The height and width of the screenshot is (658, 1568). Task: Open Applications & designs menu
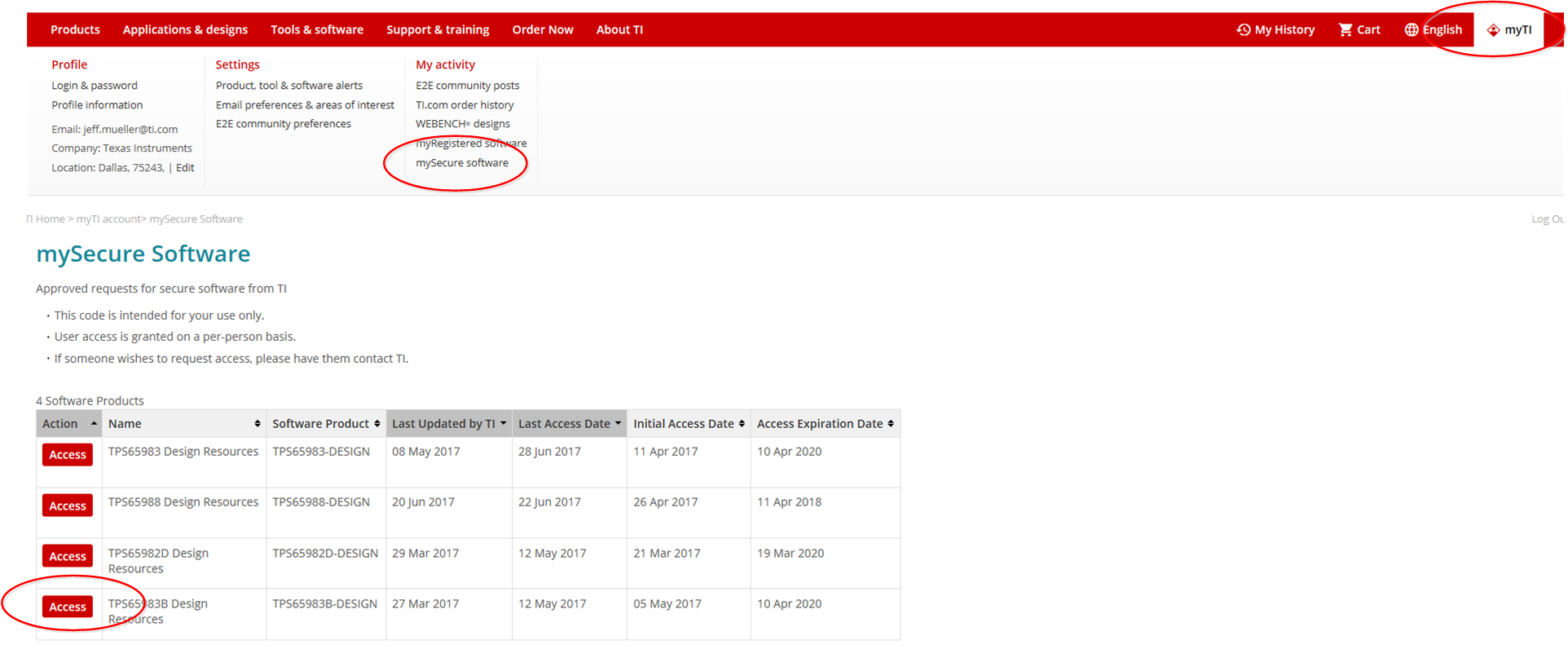pos(185,29)
